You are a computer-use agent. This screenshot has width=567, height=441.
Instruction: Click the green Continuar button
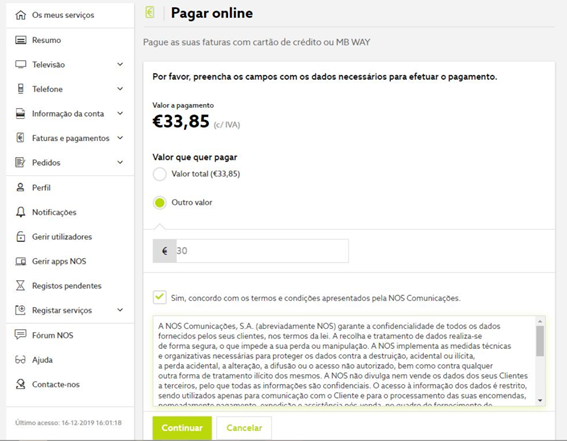point(182,428)
